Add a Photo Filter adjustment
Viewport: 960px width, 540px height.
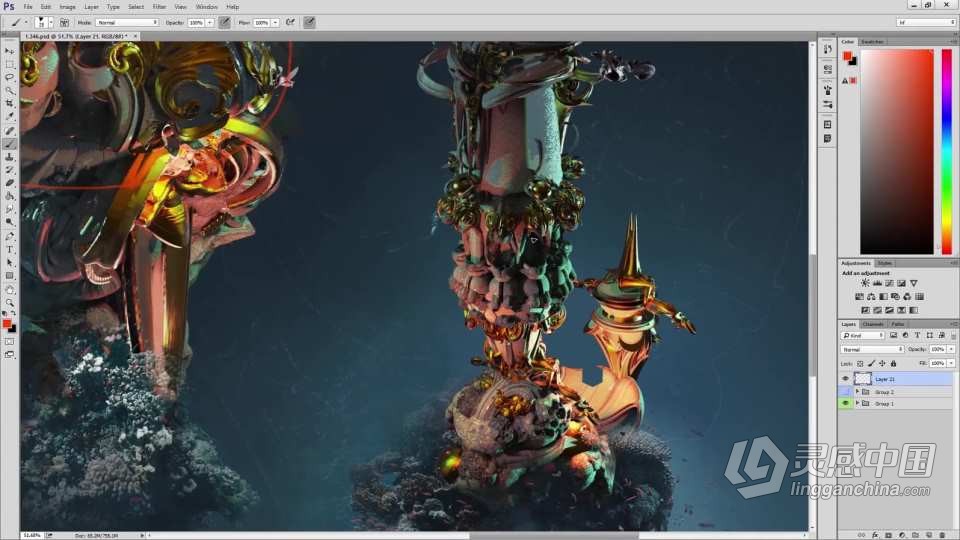pyautogui.click(x=895, y=296)
